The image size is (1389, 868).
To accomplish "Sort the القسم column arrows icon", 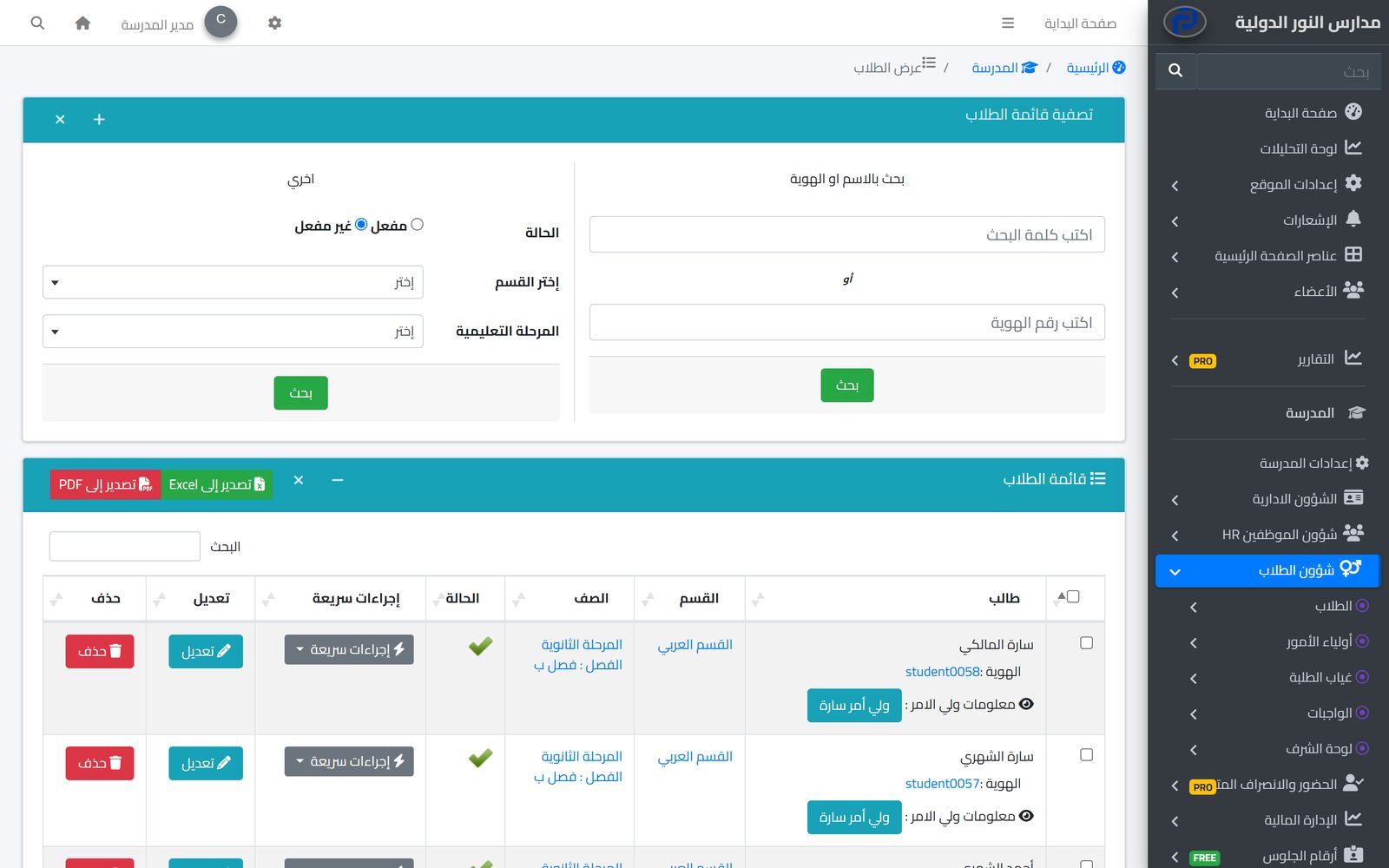I will [x=648, y=599].
